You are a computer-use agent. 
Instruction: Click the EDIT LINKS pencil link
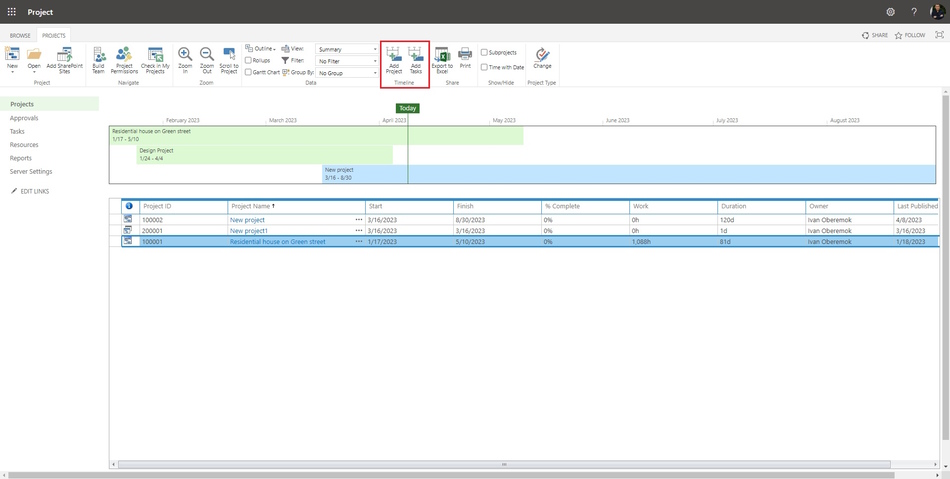(x=30, y=191)
